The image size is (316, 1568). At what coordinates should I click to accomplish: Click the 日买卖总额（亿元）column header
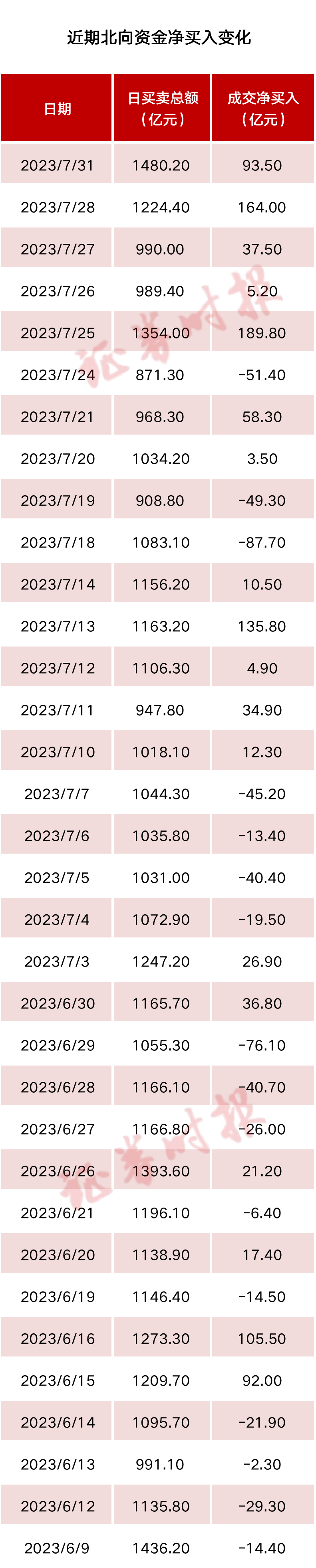162,109
